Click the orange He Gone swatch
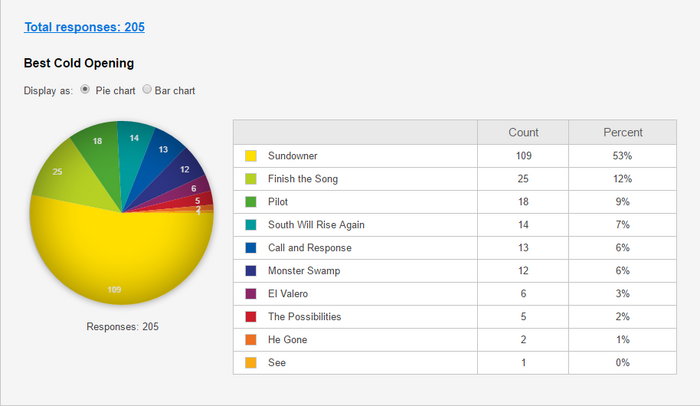700x406 pixels. tap(251, 340)
